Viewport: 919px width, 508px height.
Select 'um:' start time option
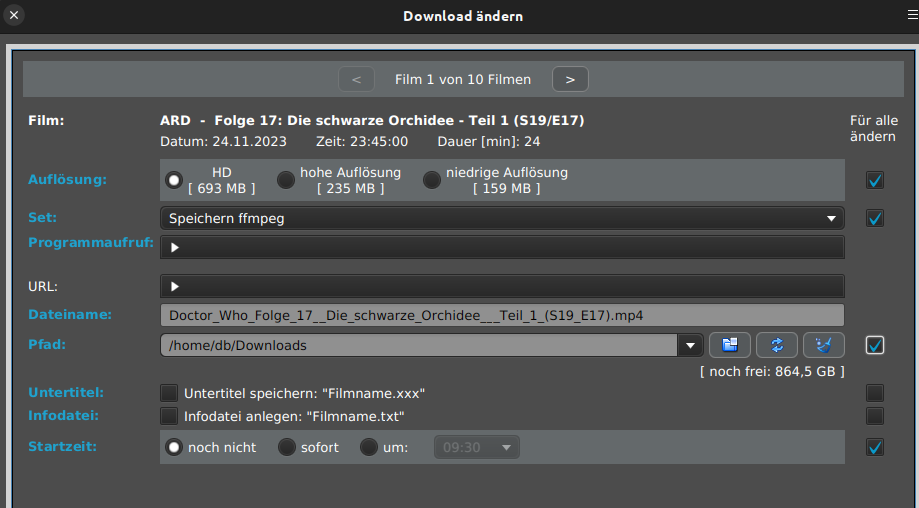click(369, 447)
